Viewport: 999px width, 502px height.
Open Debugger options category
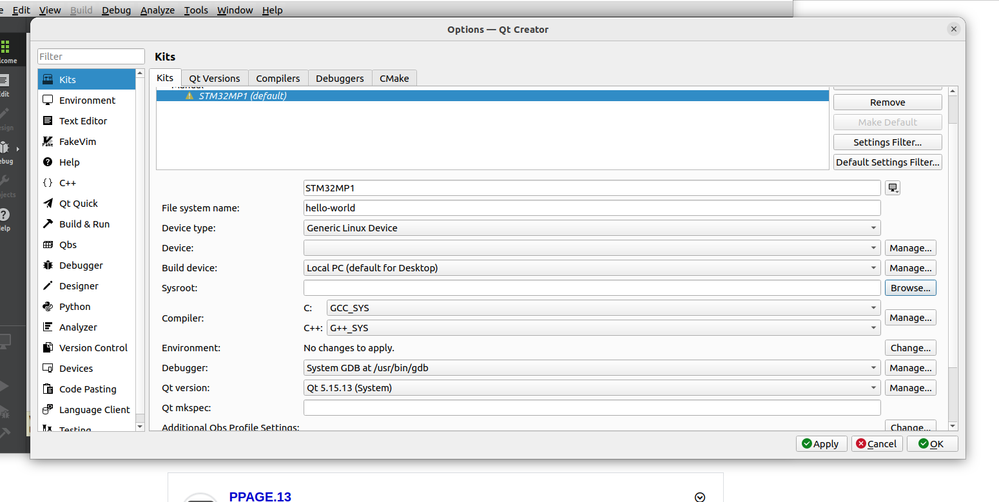click(x=87, y=265)
